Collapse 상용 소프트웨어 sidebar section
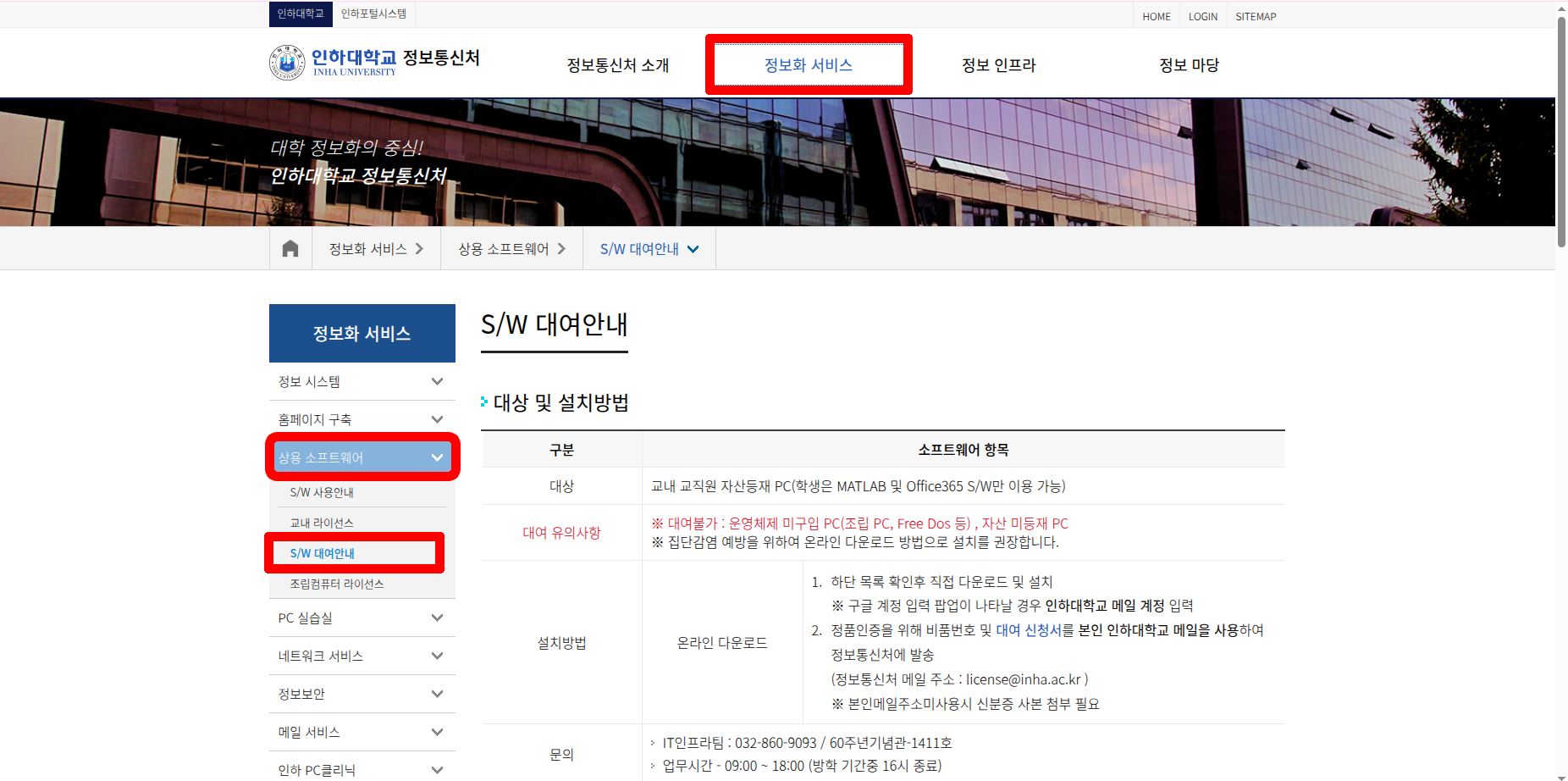This screenshot has width=1568, height=781. pyautogui.click(x=362, y=457)
